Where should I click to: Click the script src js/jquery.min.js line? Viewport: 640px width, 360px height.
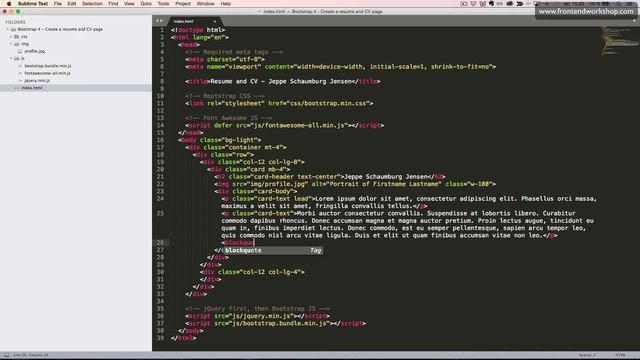257,316
